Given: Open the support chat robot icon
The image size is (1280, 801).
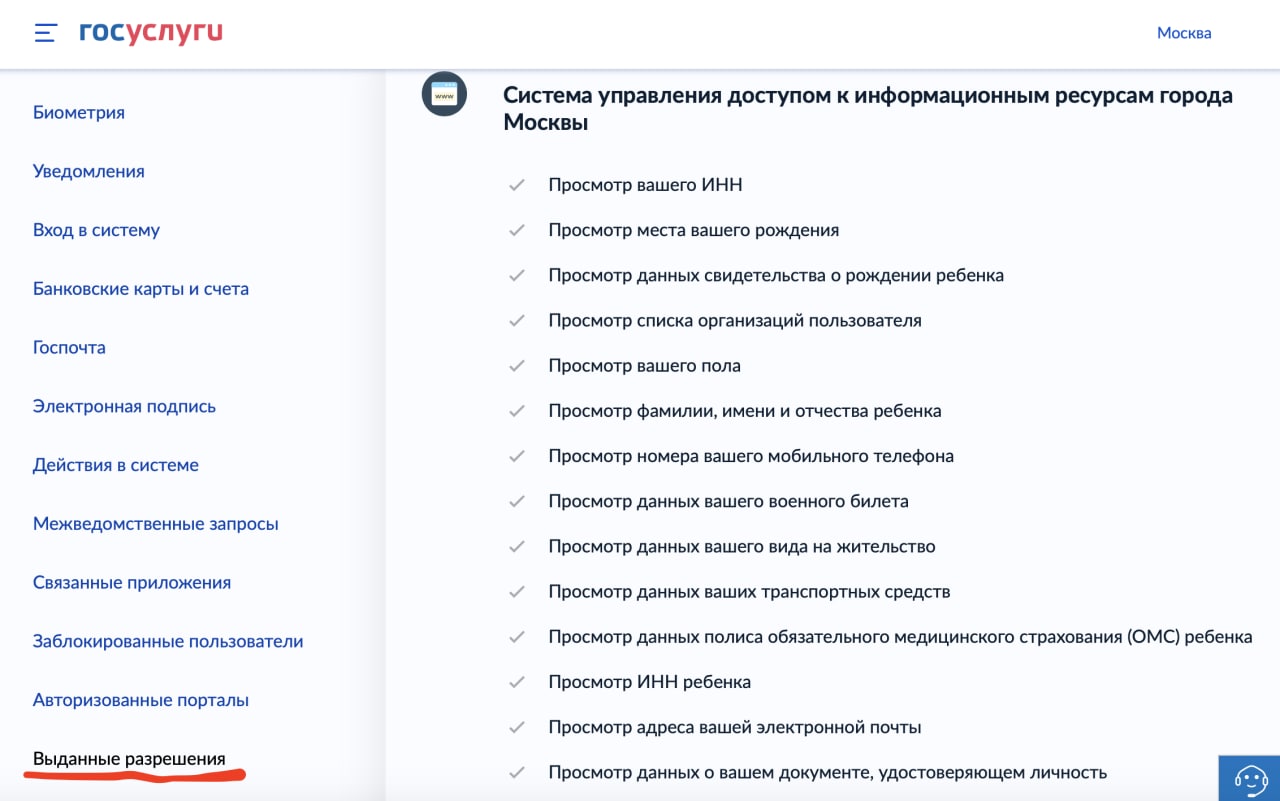Looking at the screenshot, I should [1251, 779].
